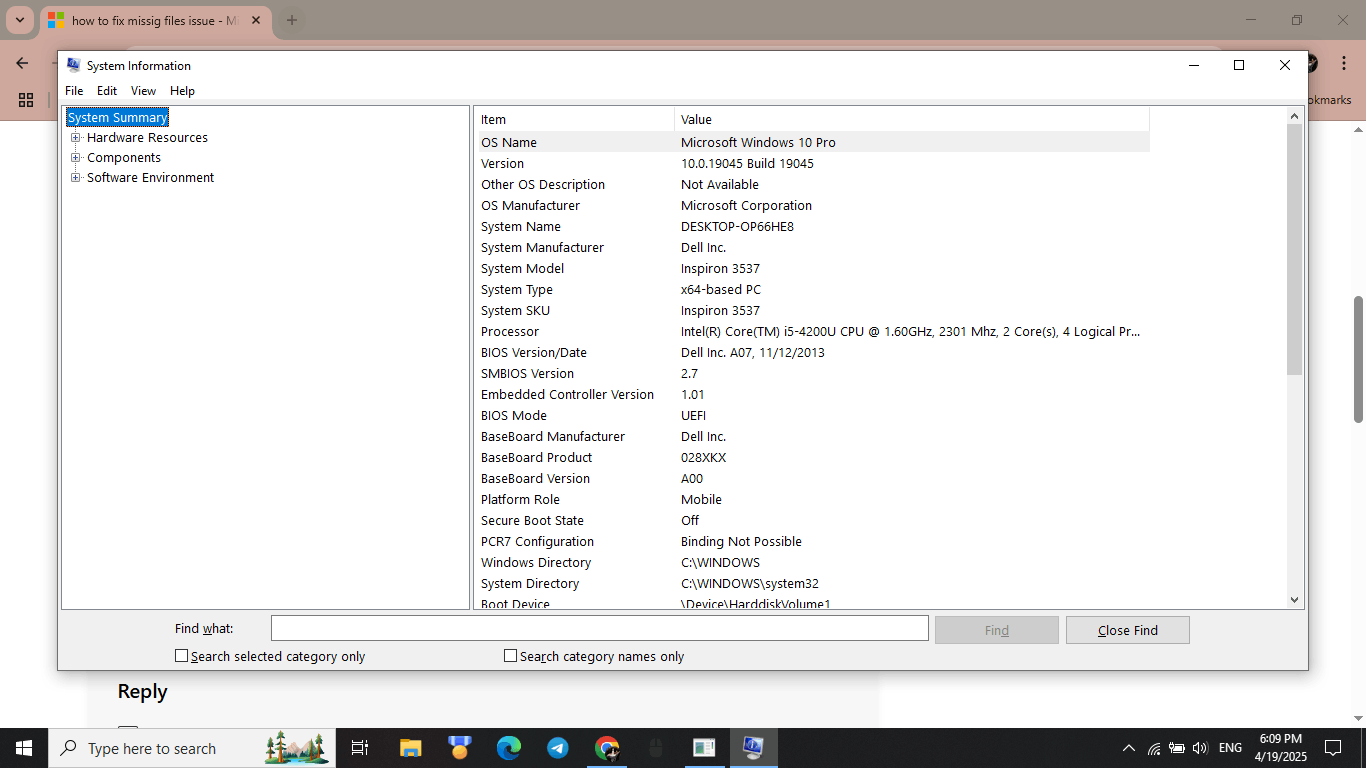Click the Find what input field
Viewport: 1366px width, 768px height.
[600, 628]
